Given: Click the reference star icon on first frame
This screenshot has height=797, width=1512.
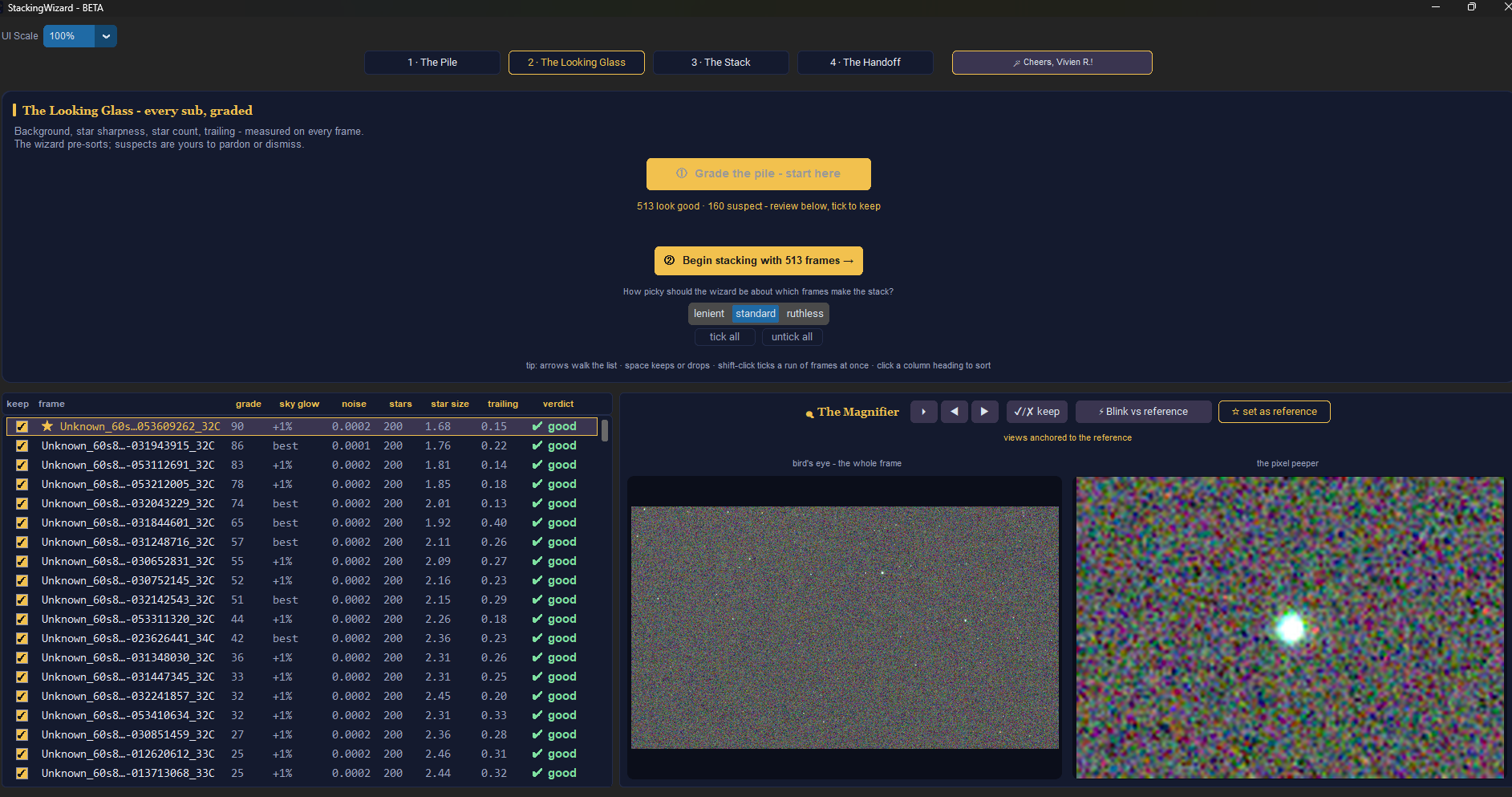Looking at the screenshot, I should pyautogui.click(x=47, y=426).
